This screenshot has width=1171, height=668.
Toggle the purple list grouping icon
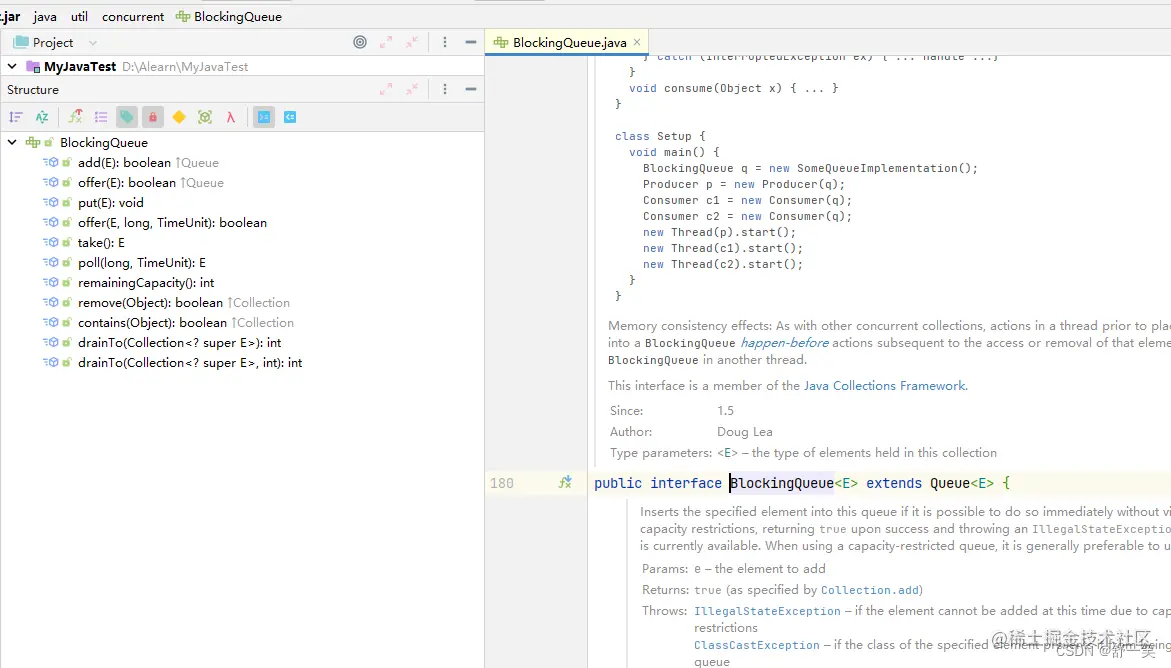101,117
